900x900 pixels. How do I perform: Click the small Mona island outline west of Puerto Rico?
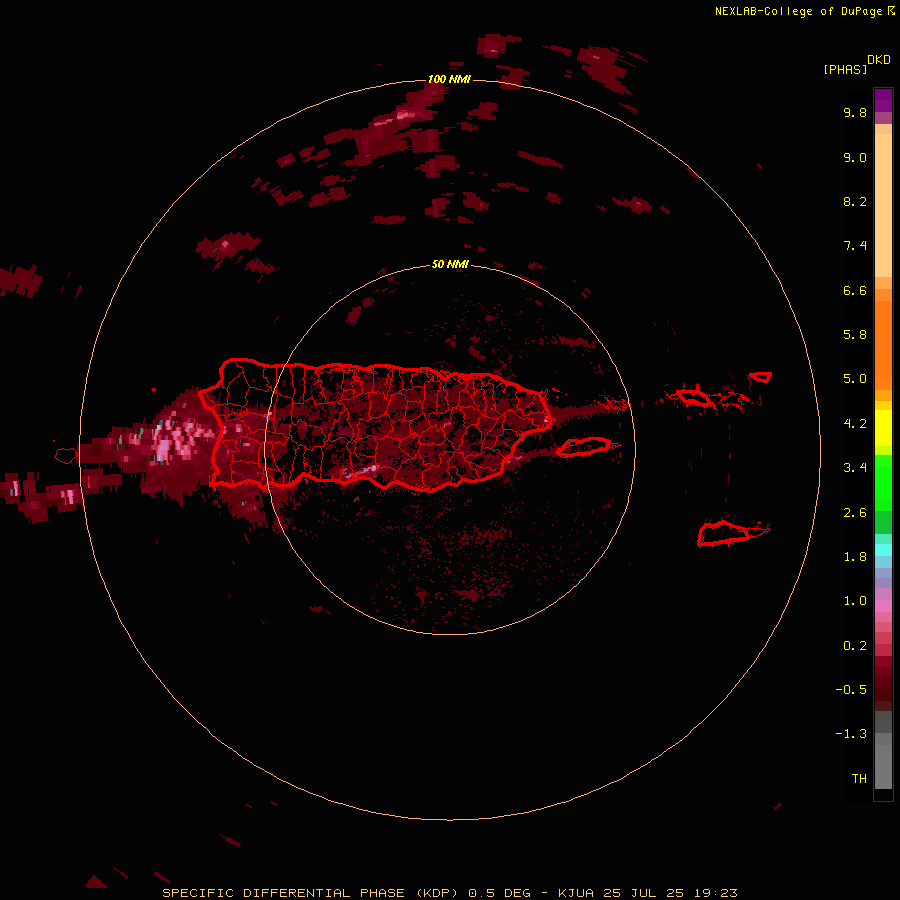pyautogui.click(x=66, y=456)
